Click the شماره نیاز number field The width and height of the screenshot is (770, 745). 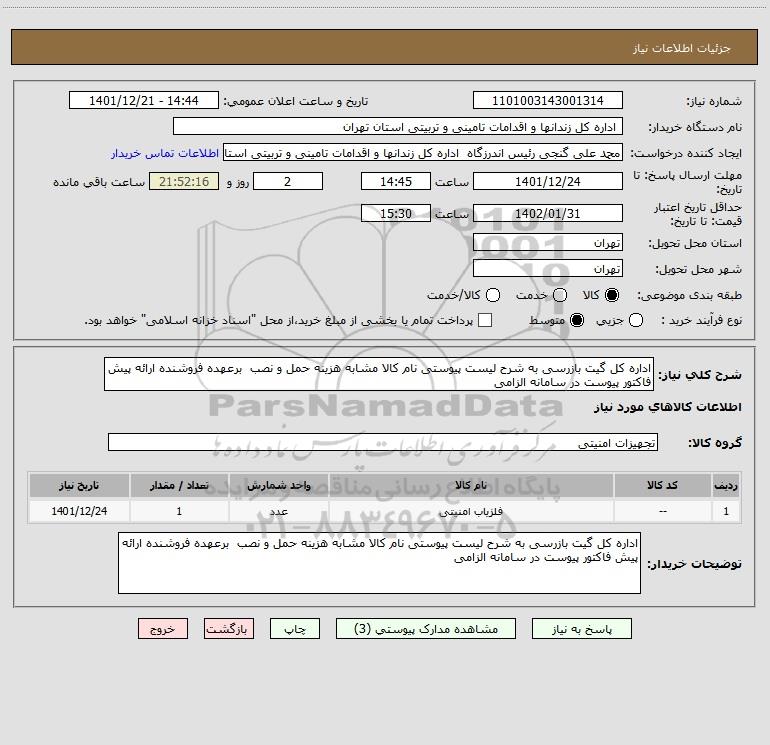coord(547,101)
